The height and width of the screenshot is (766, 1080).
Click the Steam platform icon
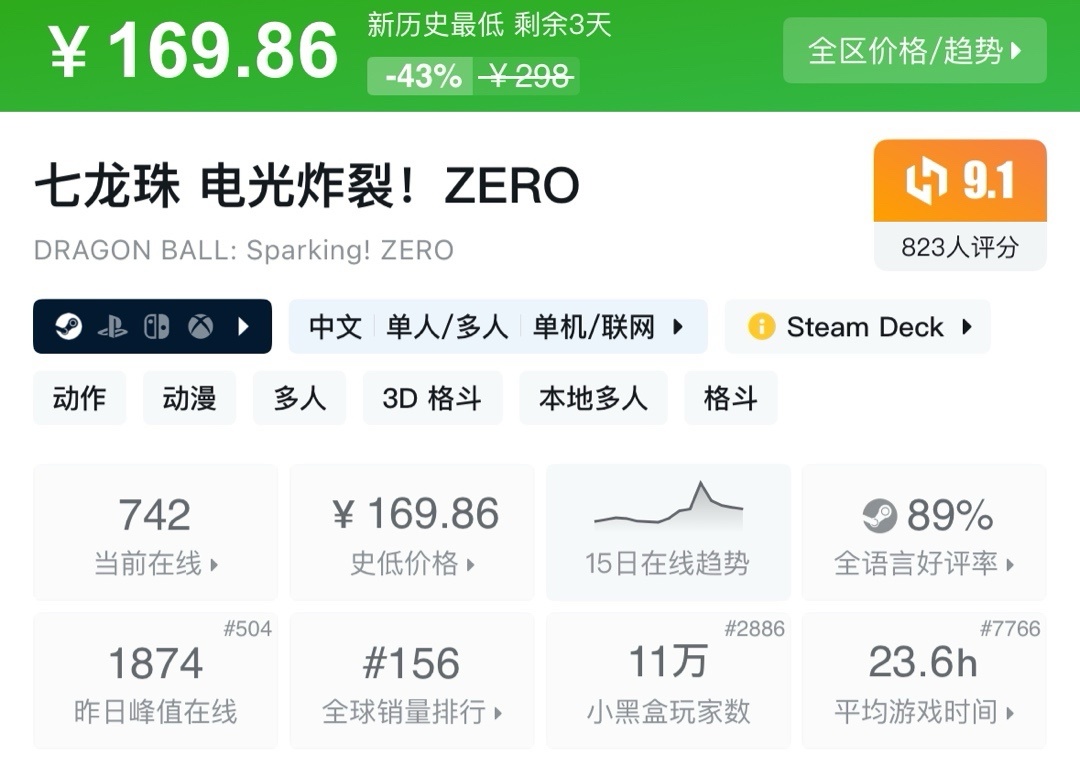pos(68,327)
